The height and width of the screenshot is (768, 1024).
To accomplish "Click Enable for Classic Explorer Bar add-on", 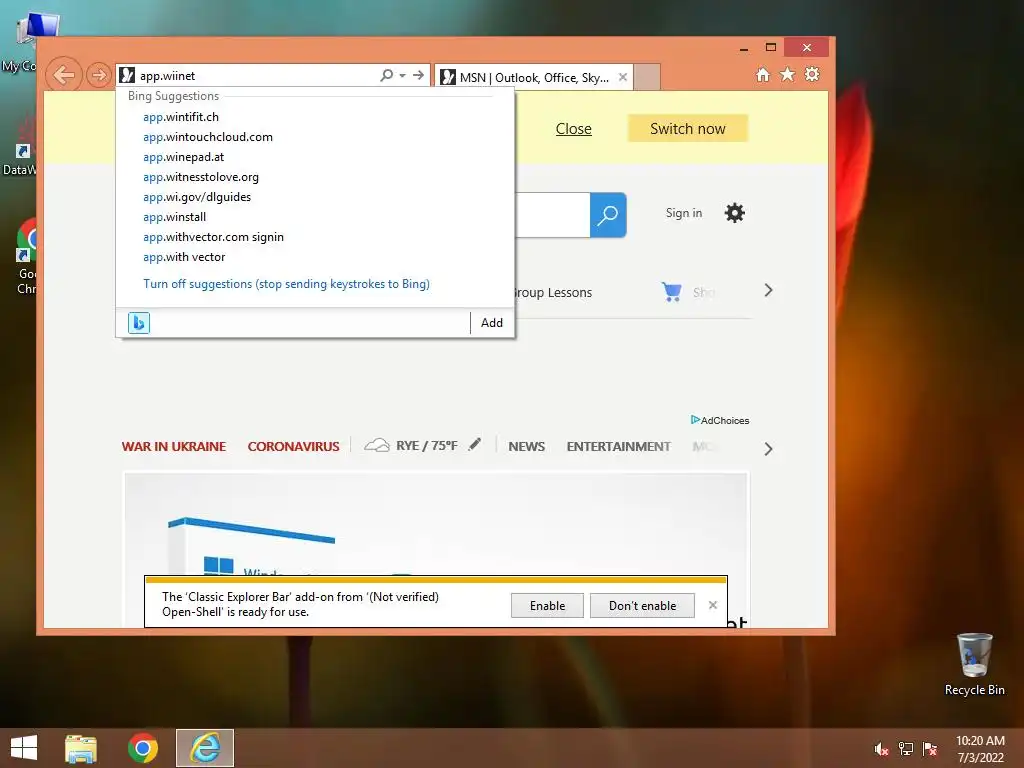I will (547, 605).
